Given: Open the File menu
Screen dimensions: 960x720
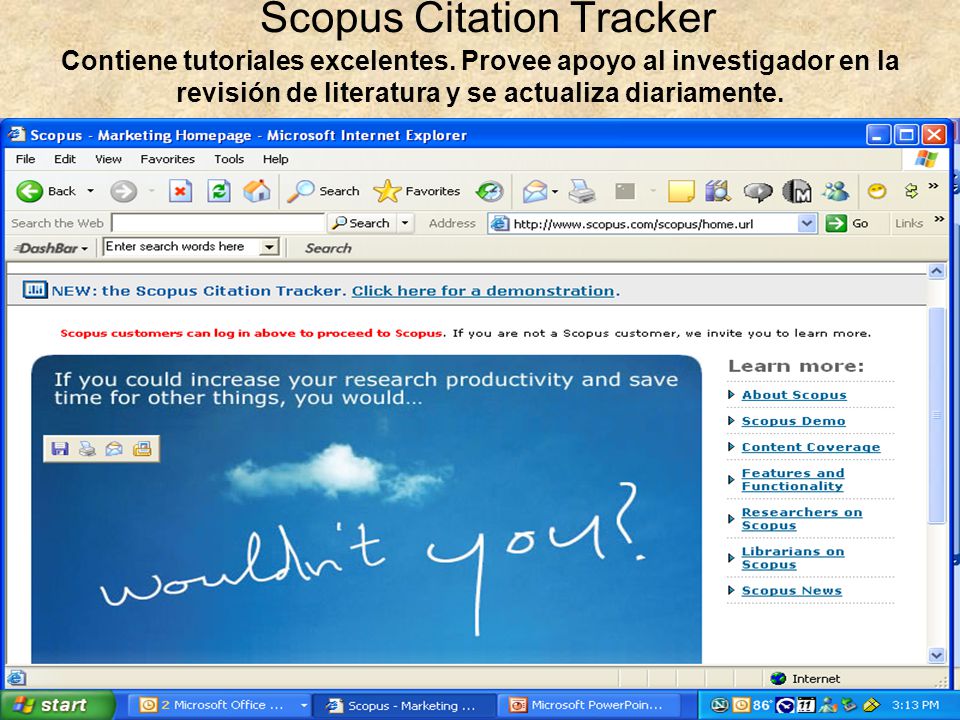Looking at the screenshot, I should click(x=25, y=159).
